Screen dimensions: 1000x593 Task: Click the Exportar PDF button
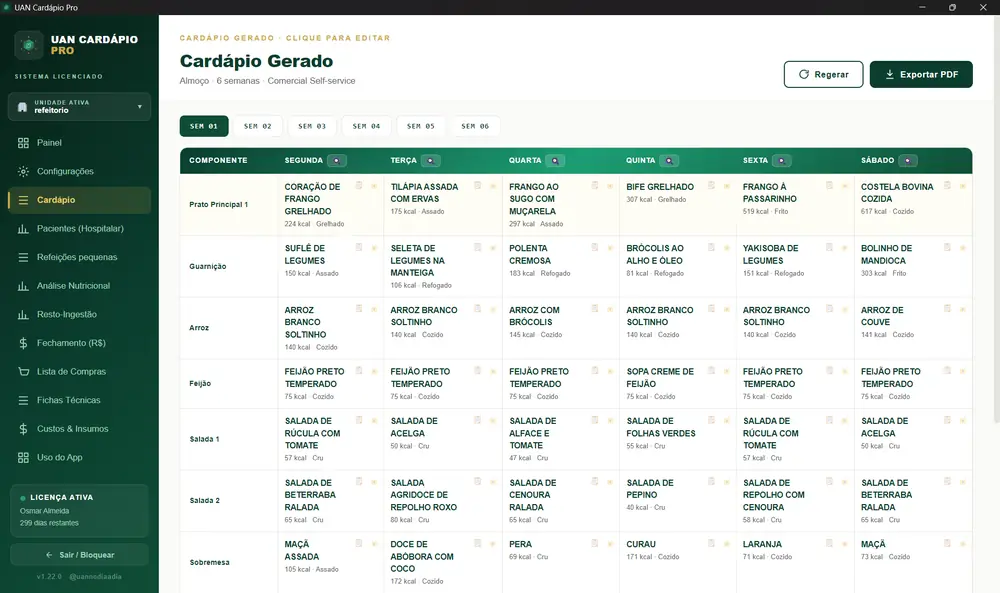tap(921, 75)
